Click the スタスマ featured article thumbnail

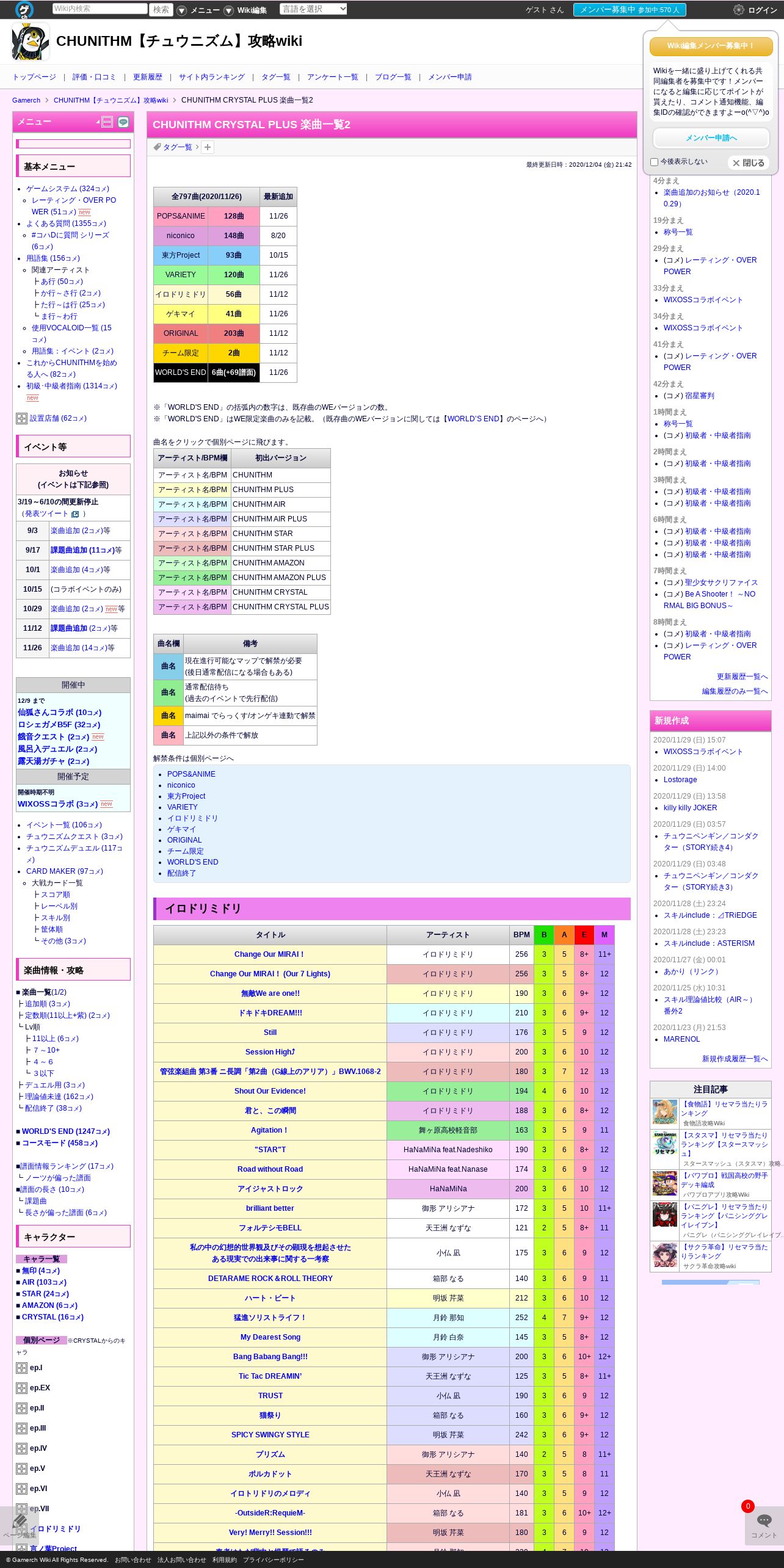[x=665, y=1144]
